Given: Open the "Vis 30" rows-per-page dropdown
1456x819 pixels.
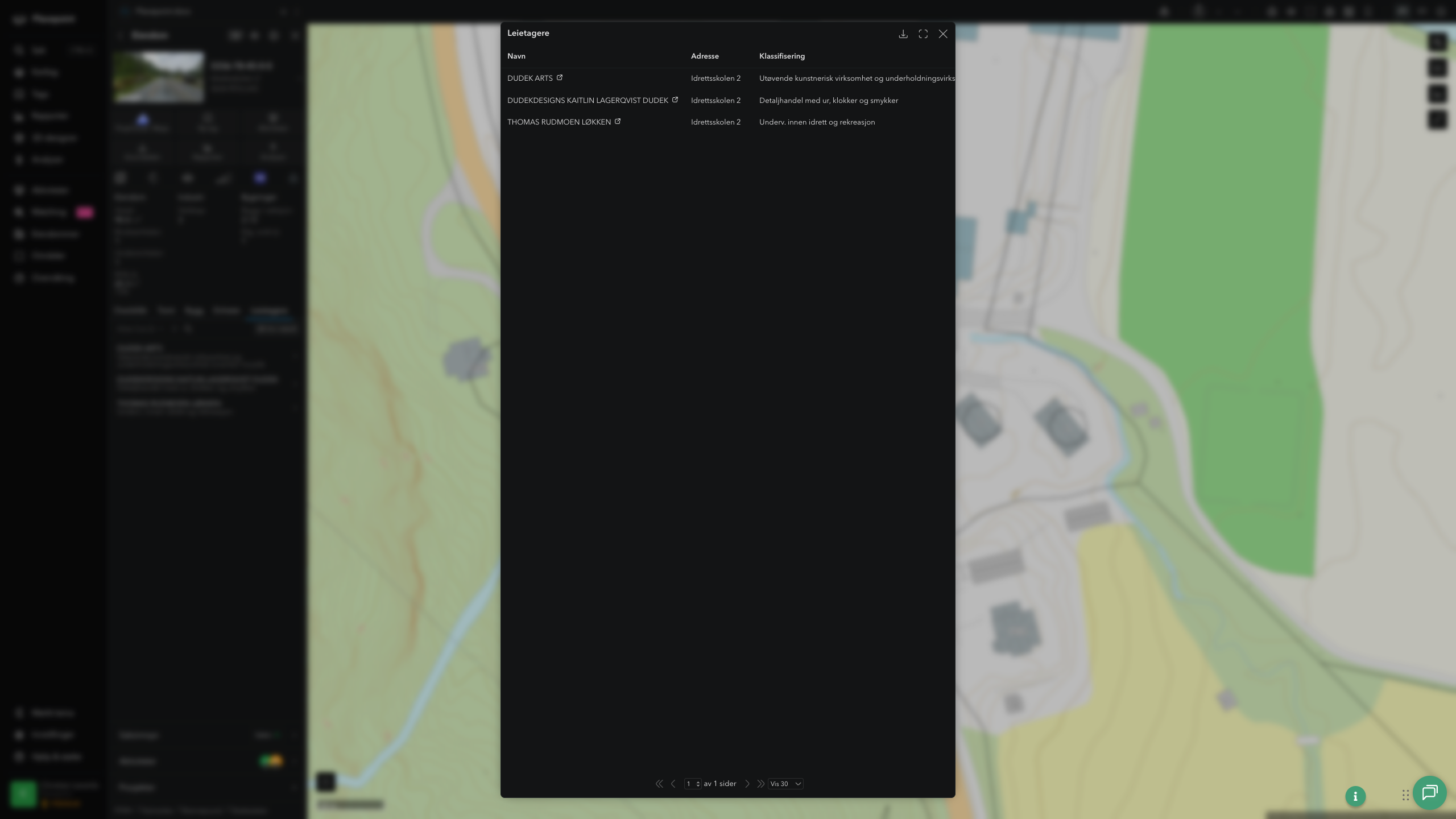Looking at the screenshot, I should coord(785,784).
